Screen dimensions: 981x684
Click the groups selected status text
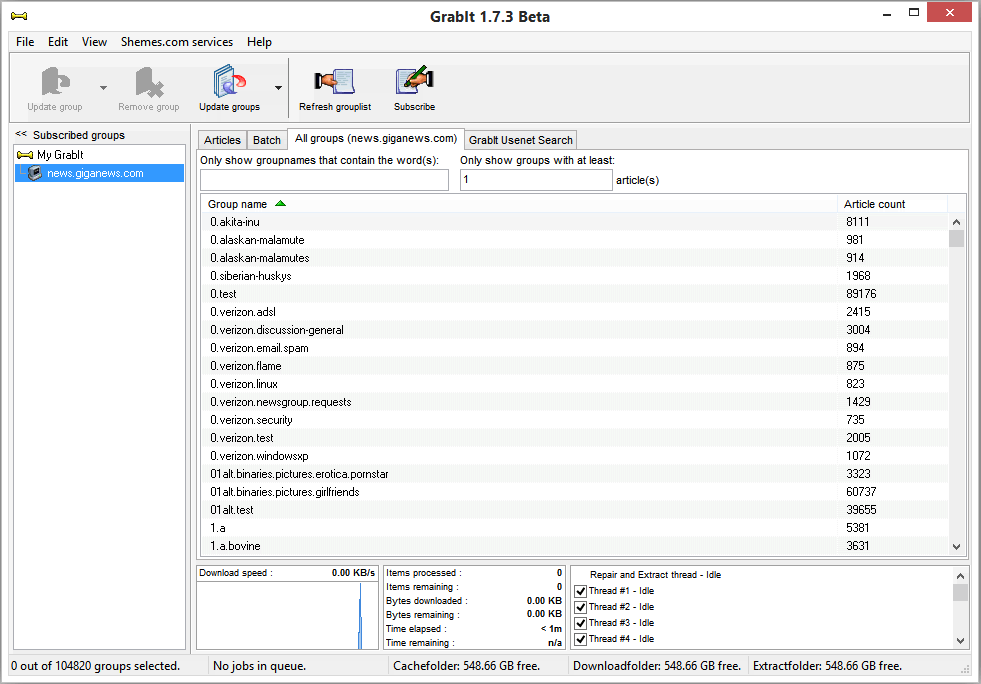click(x=95, y=666)
